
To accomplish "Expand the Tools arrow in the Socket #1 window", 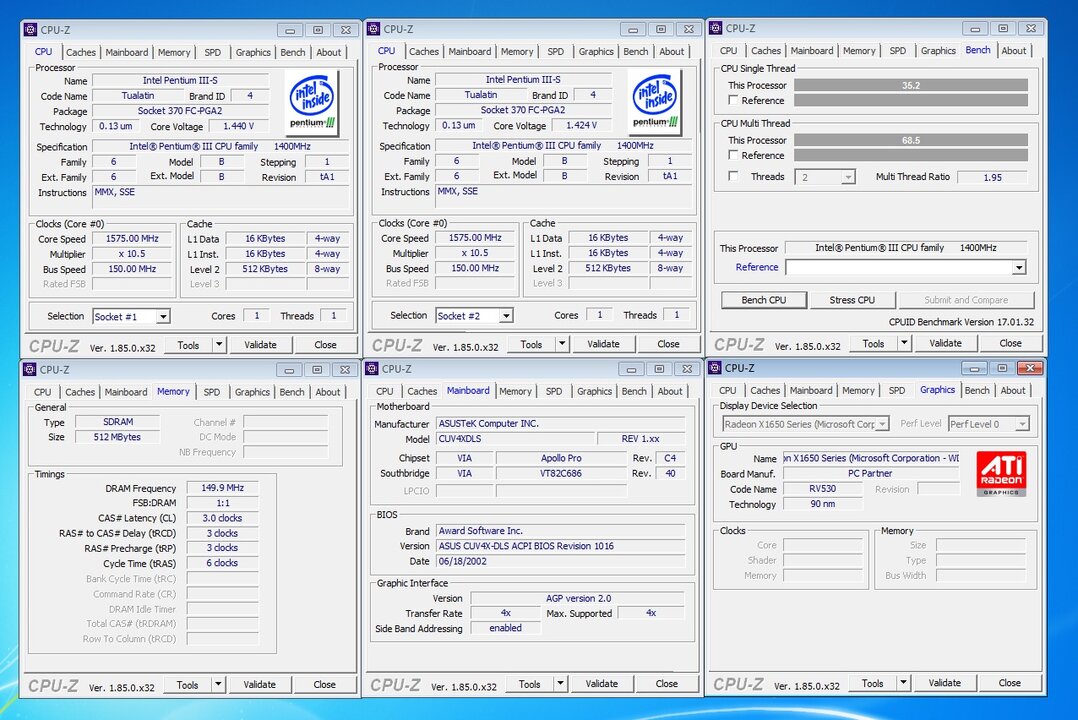I will 219,345.
